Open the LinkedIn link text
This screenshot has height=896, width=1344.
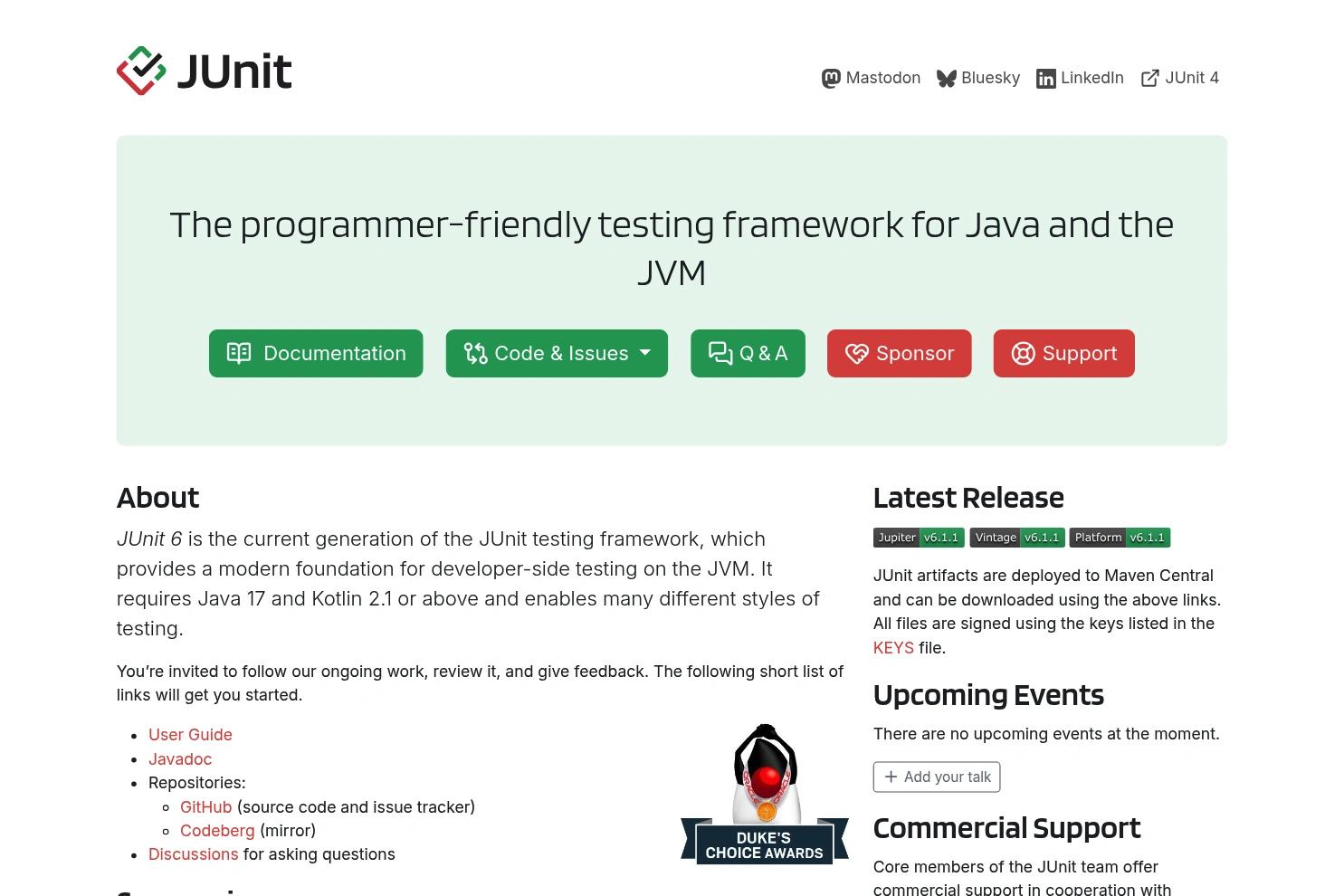tap(1092, 78)
